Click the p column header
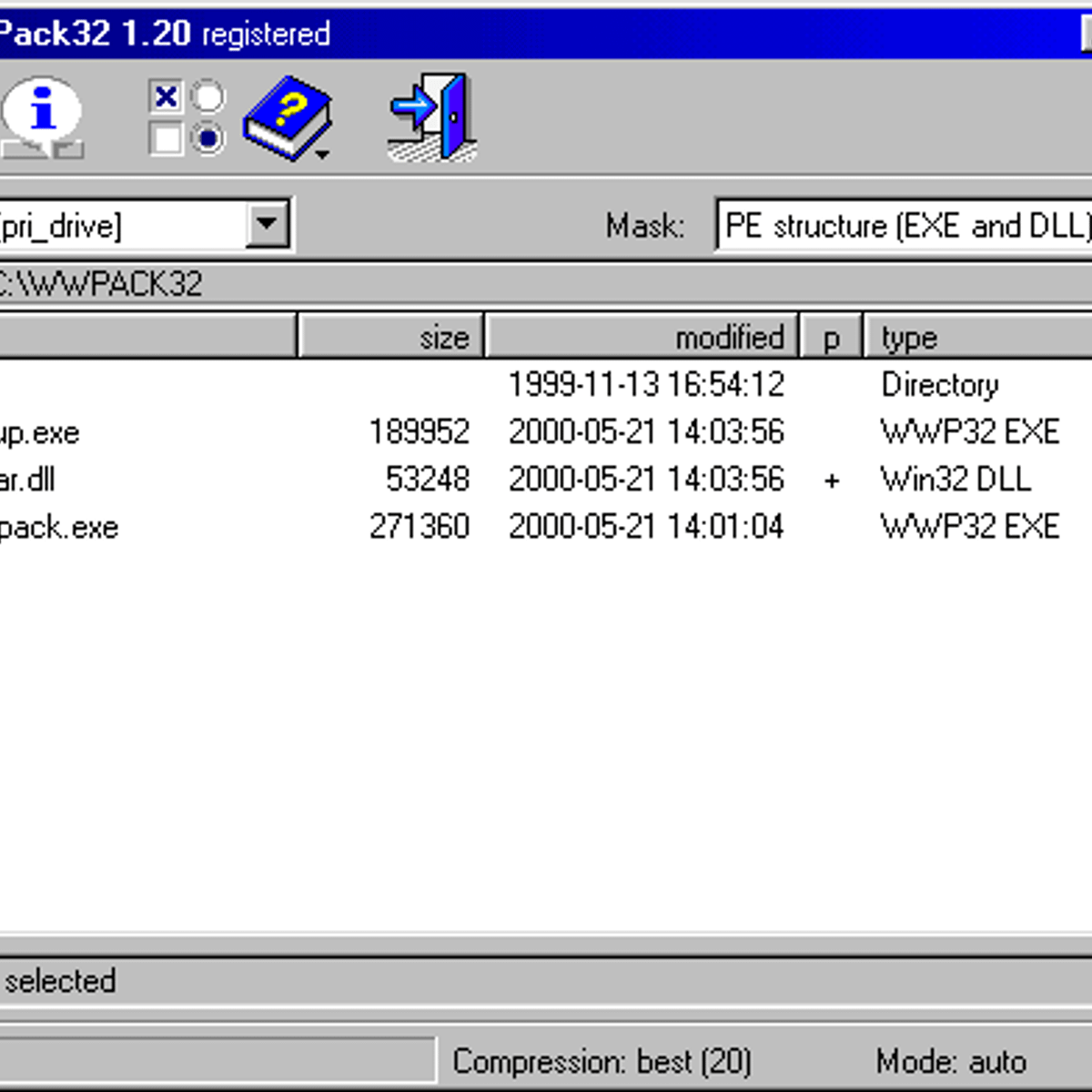 tap(831, 338)
